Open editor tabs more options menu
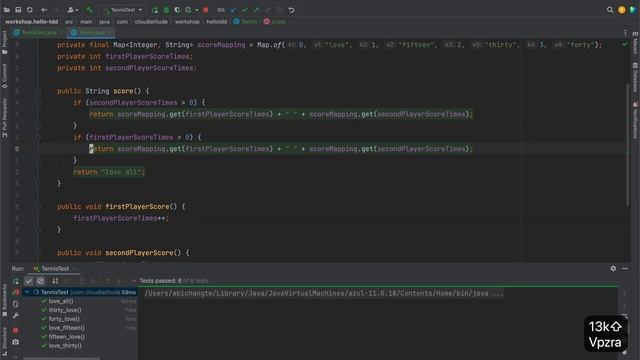 click(x=625, y=33)
